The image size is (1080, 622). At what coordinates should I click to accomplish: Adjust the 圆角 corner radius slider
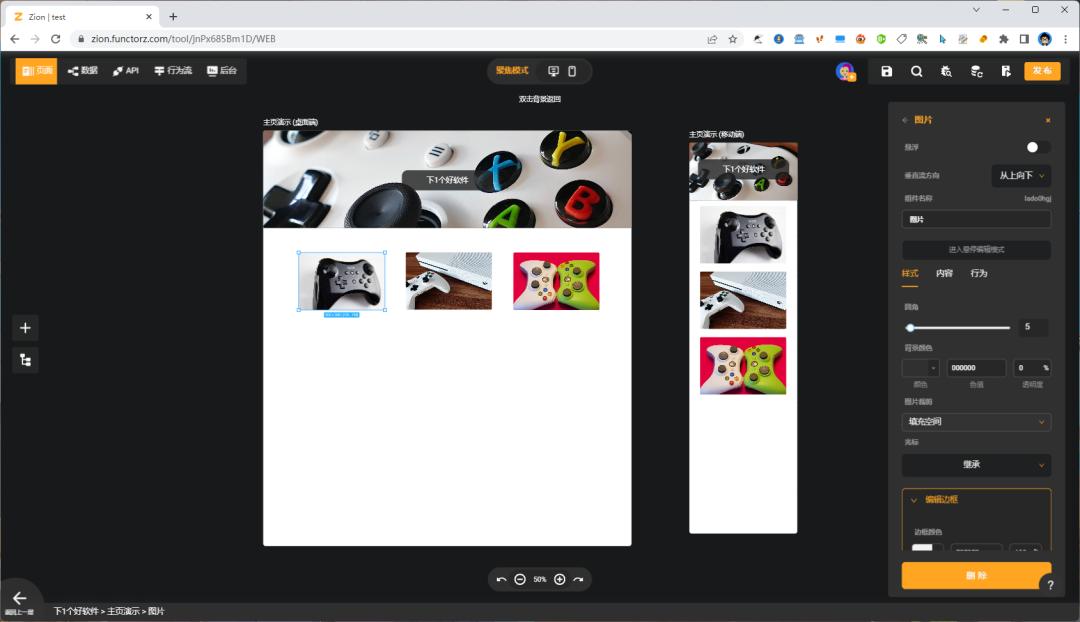959,327
